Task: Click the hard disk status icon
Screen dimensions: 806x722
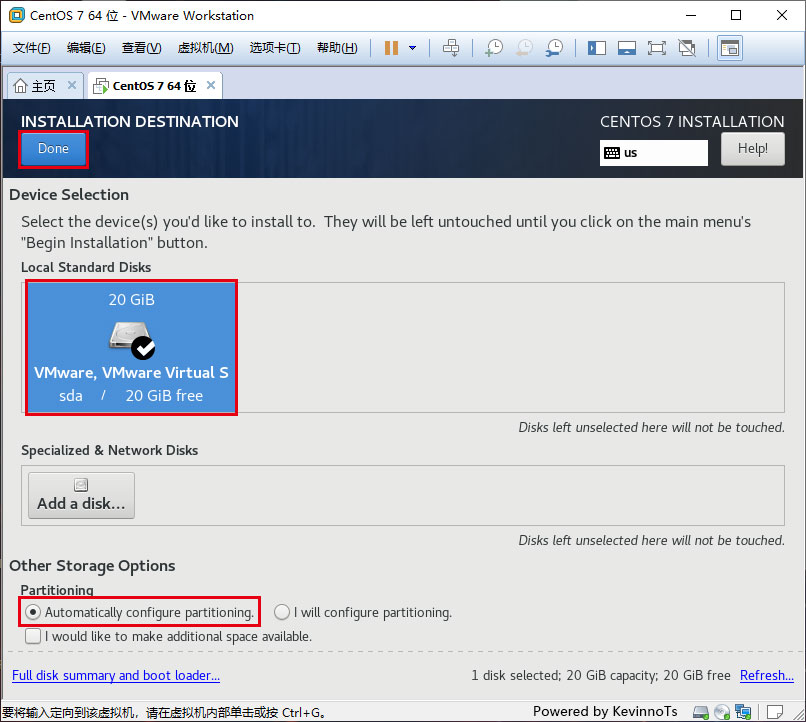Action: point(701,712)
